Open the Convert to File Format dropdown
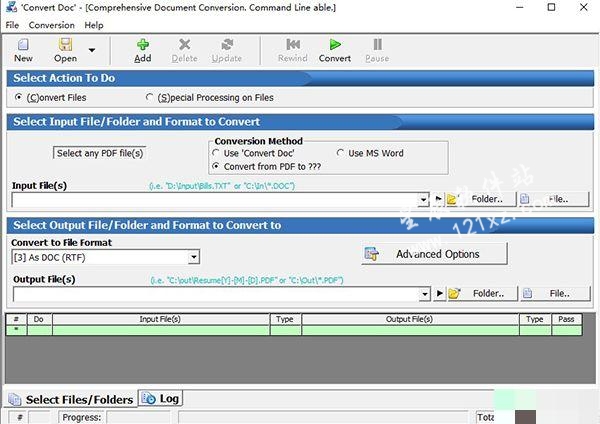 click(x=193, y=257)
